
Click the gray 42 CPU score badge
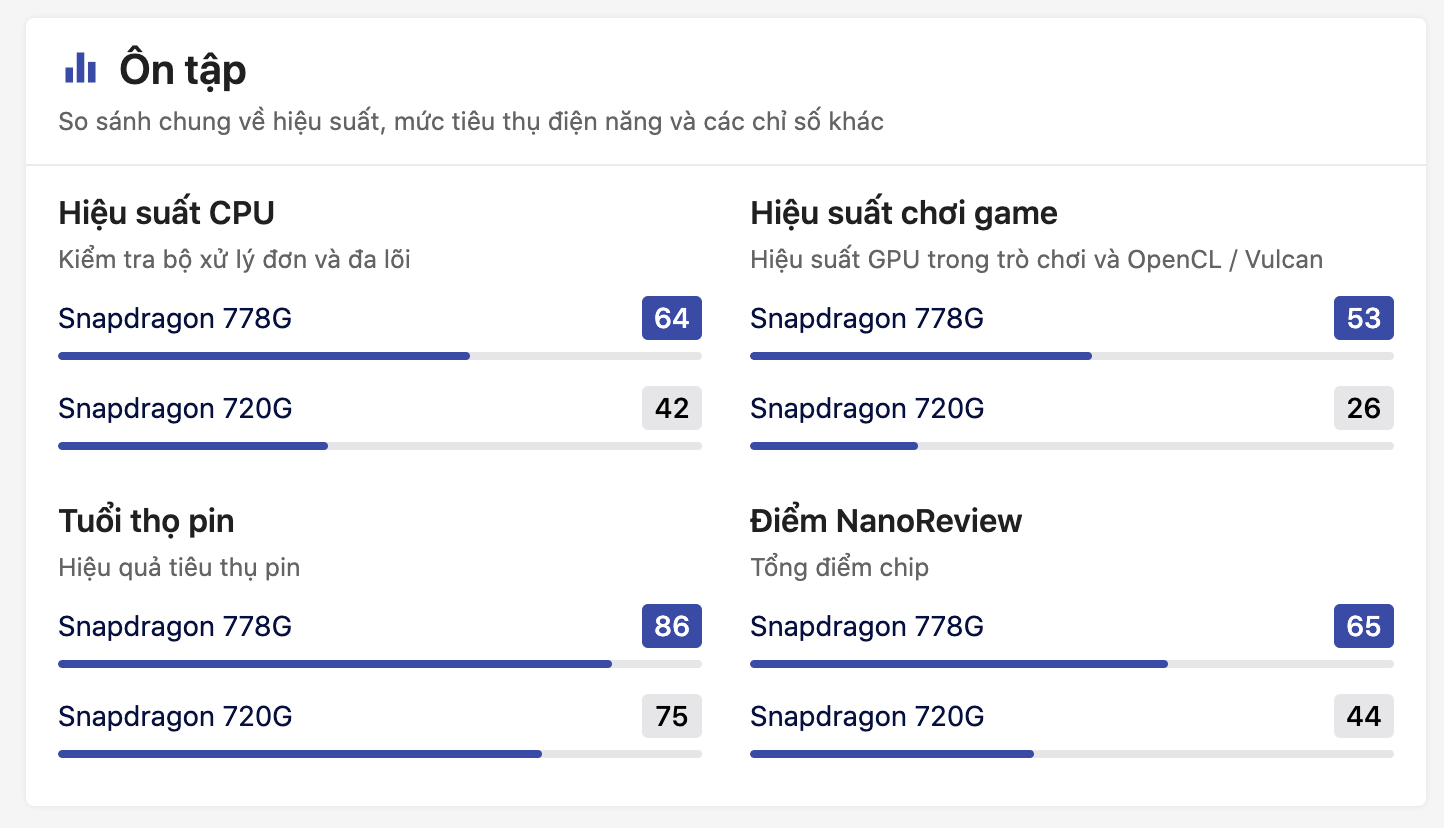[x=671, y=408]
